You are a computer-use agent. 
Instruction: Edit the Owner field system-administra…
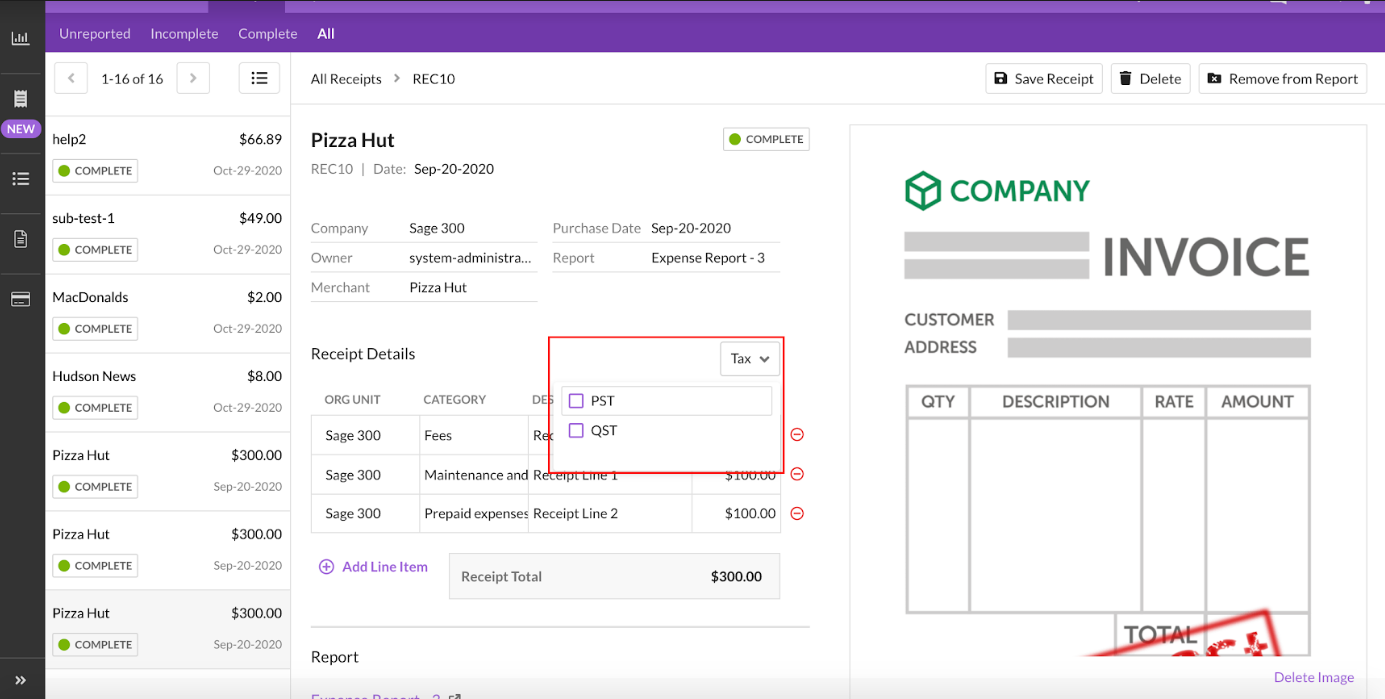click(x=472, y=258)
